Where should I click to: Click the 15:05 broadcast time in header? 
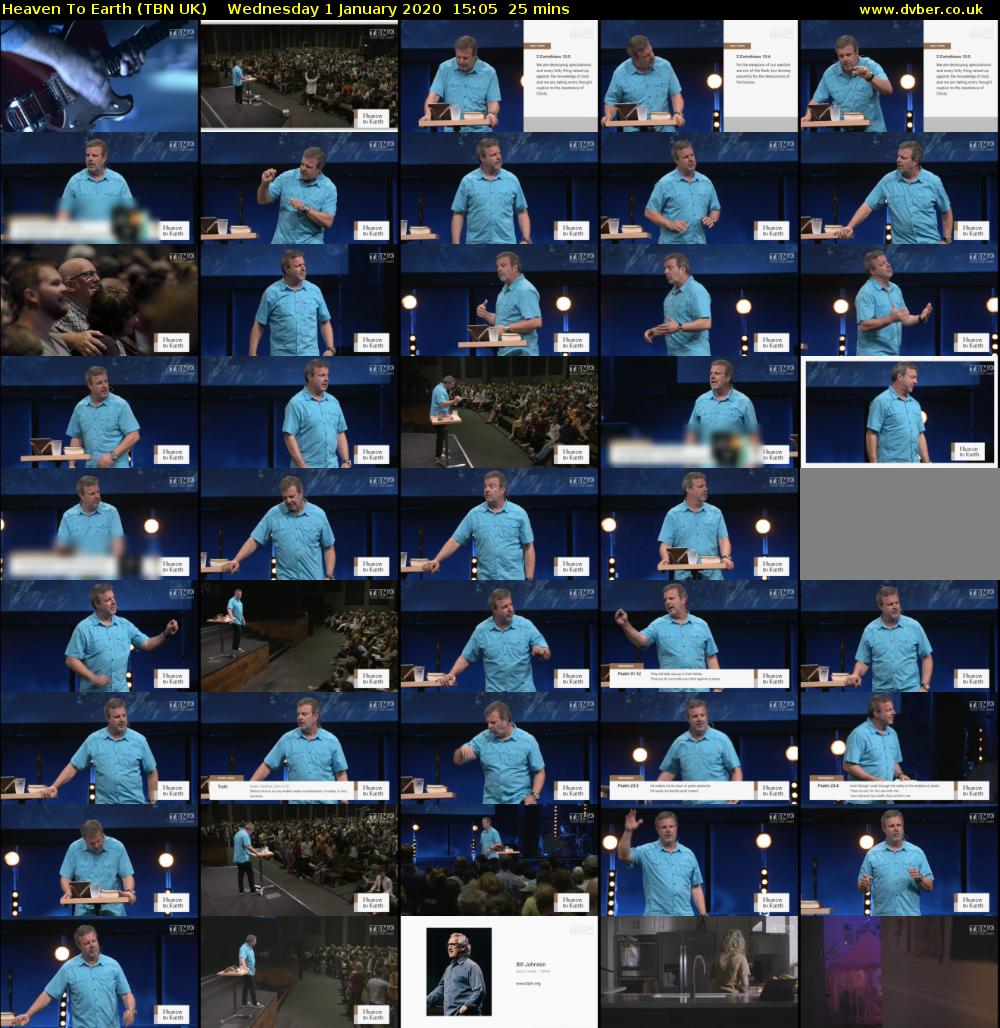pyautogui.click(x=469, y=9)
